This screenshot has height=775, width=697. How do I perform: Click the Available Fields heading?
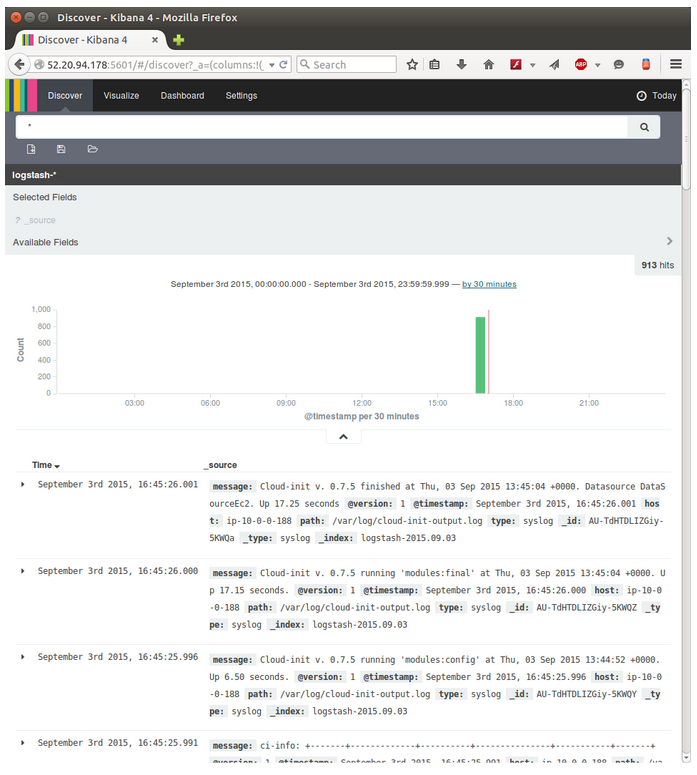coord(45,242)
